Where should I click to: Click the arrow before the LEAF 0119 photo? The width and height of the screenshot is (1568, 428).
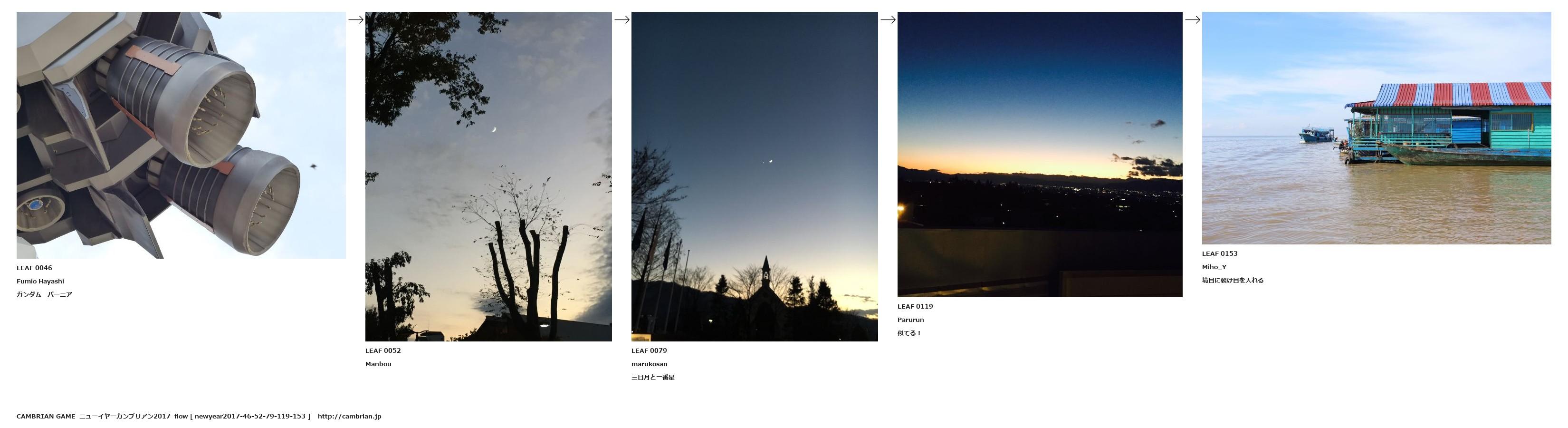click(888, 19)
